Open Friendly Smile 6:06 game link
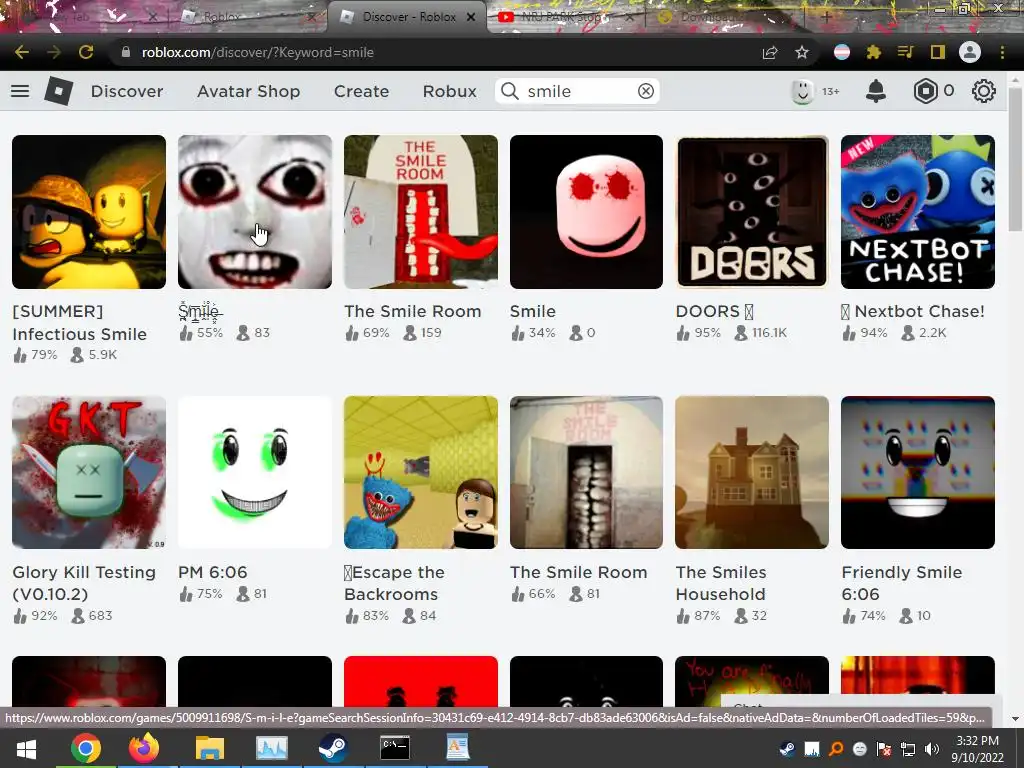1024x768 pixels. pos(902,583)
